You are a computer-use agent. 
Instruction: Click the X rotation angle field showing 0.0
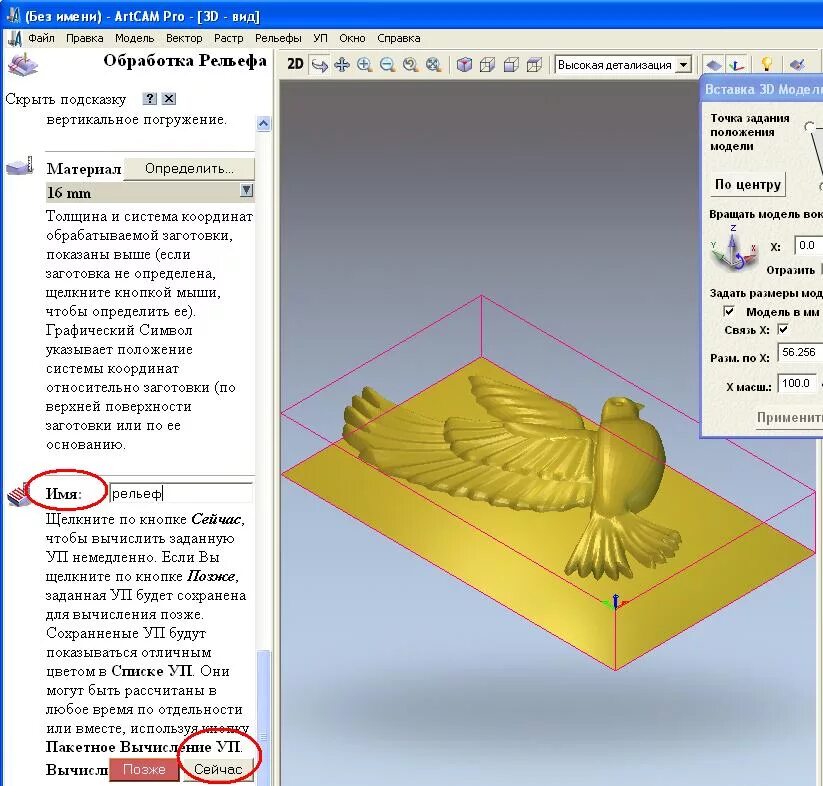808,245
